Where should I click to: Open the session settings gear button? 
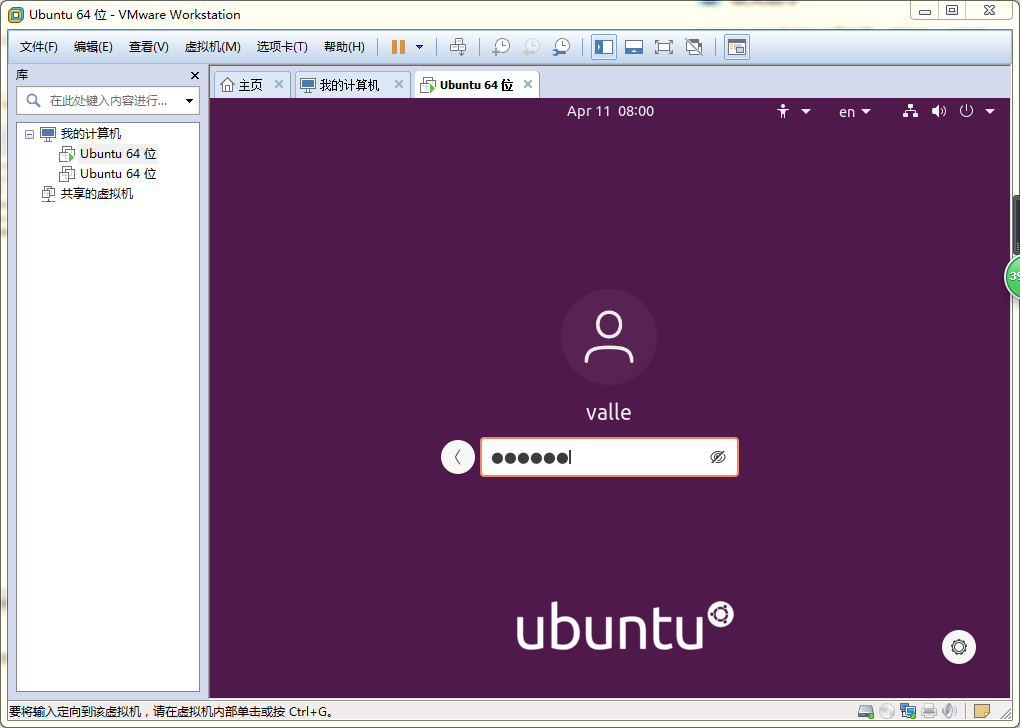pos(959,647)
